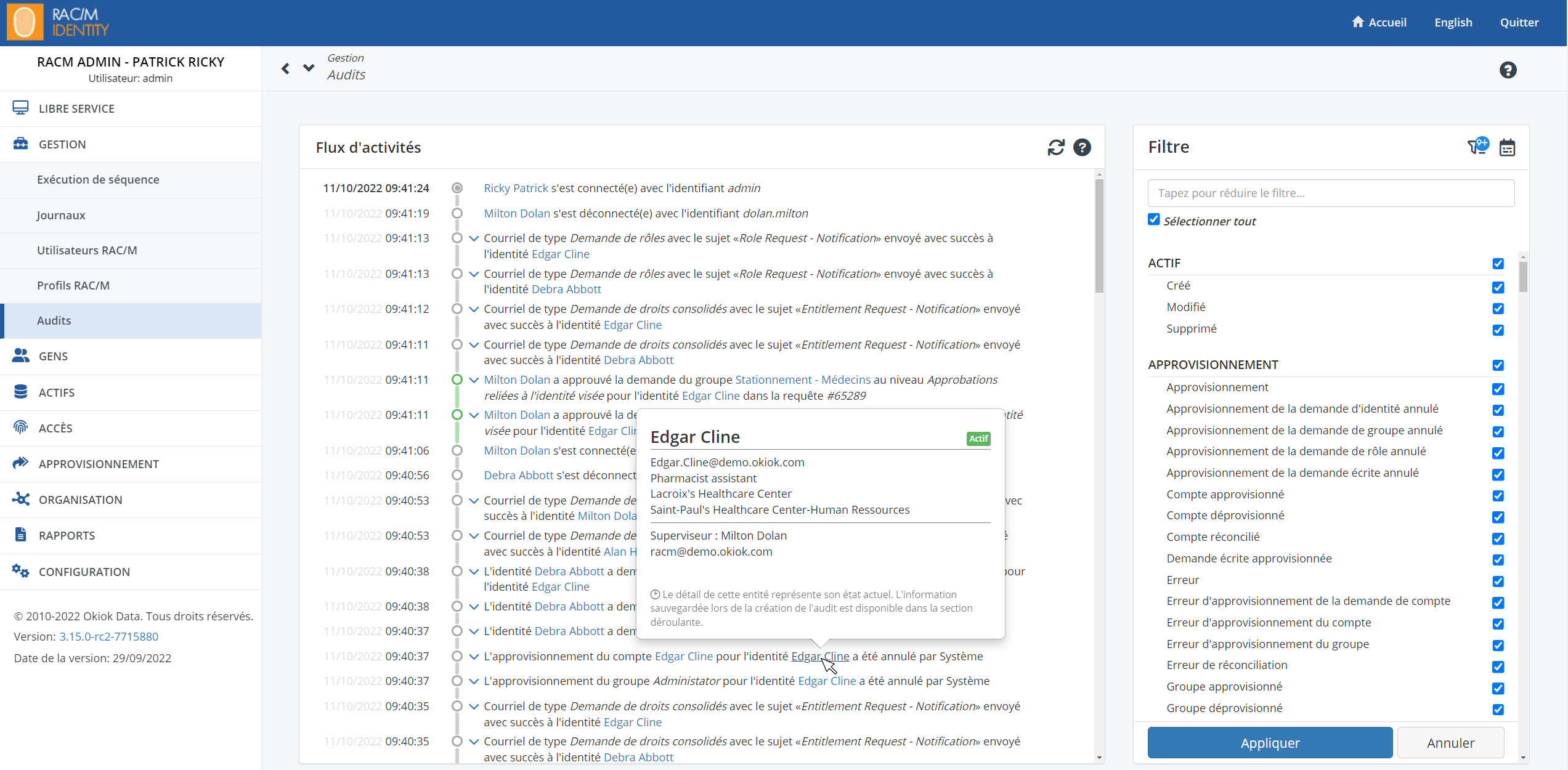Click Annuler button to cancel filter changes
This screenshot has width=1568, height=770.
click(1452, 743)
